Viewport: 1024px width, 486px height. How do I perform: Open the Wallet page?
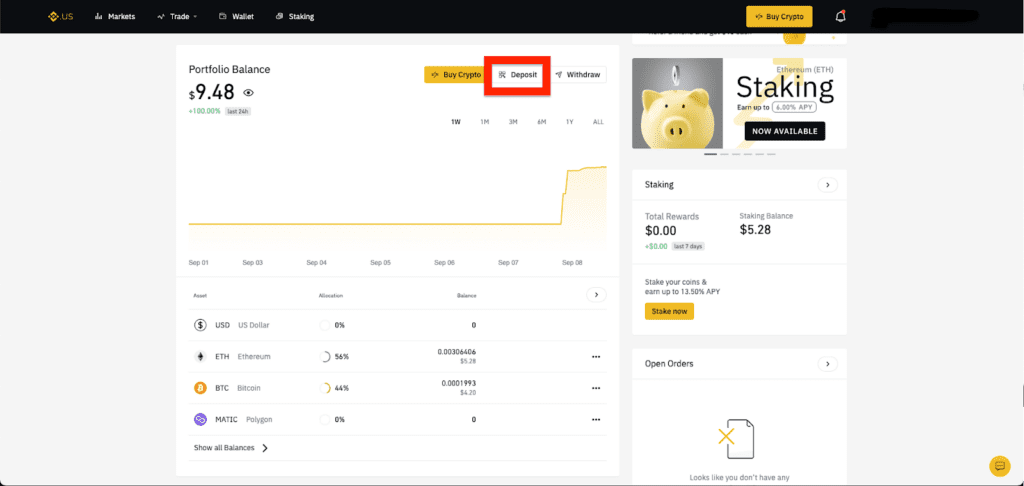click(x=236, y=16)
